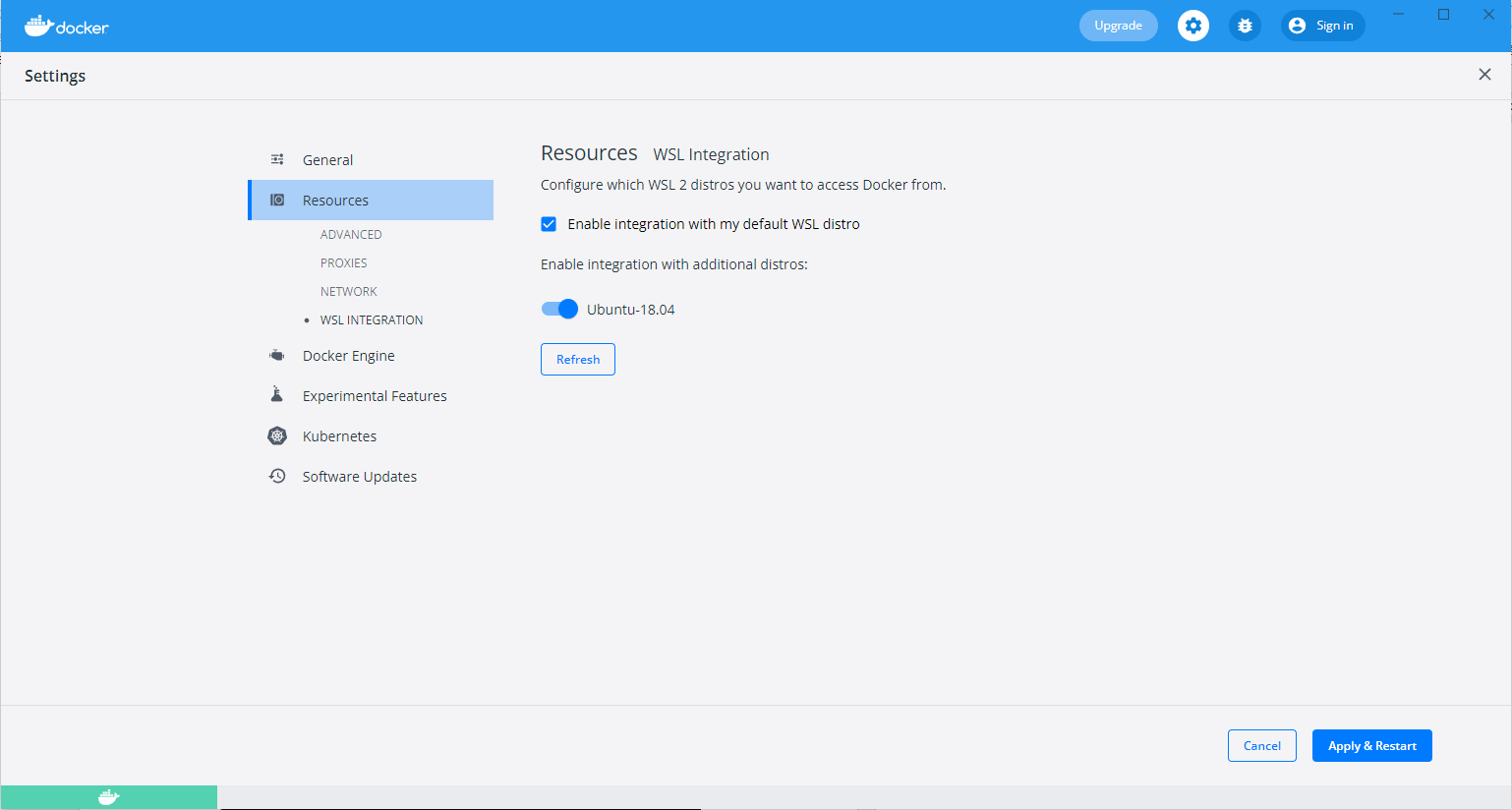Click the General sliders icon
1512x810 pixels.
tap(277, 159)
